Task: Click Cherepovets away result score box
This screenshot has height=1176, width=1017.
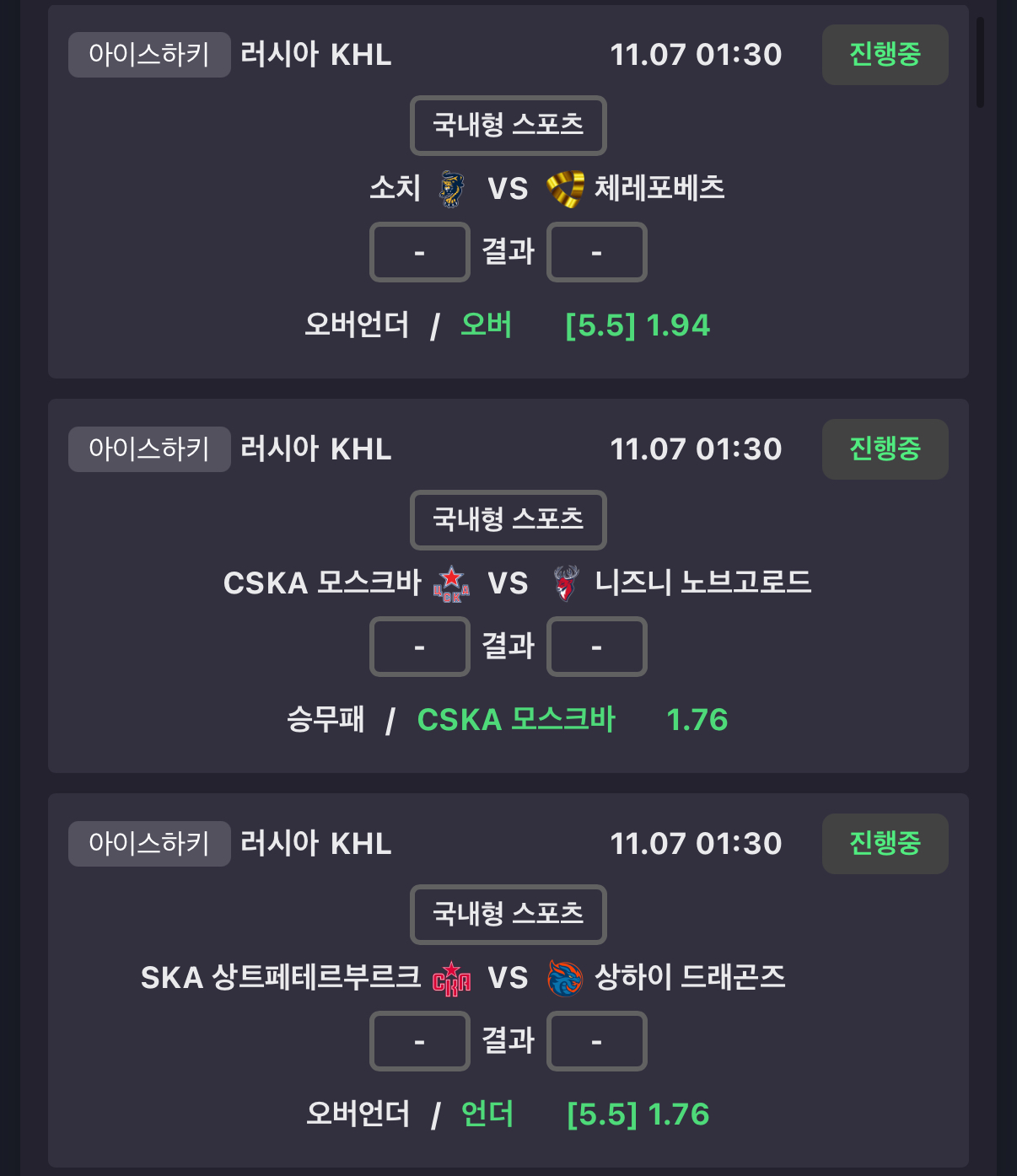Action: point(596,252)
